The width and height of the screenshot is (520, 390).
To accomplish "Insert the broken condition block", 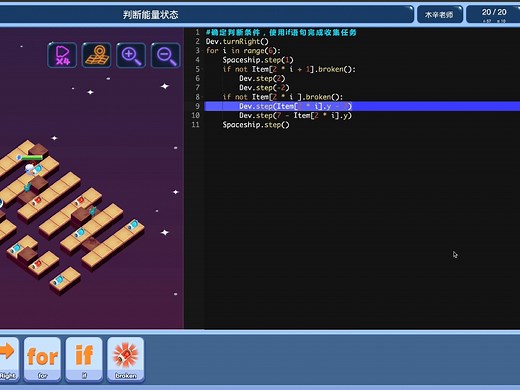I will tap(126, 359).
